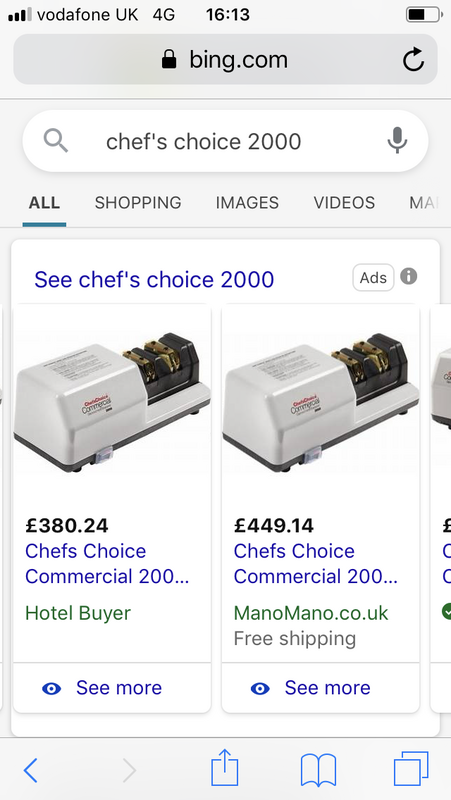451x800 pixels.
Task: Tap the magnifying glass search icon
Action: coord(56,140)
